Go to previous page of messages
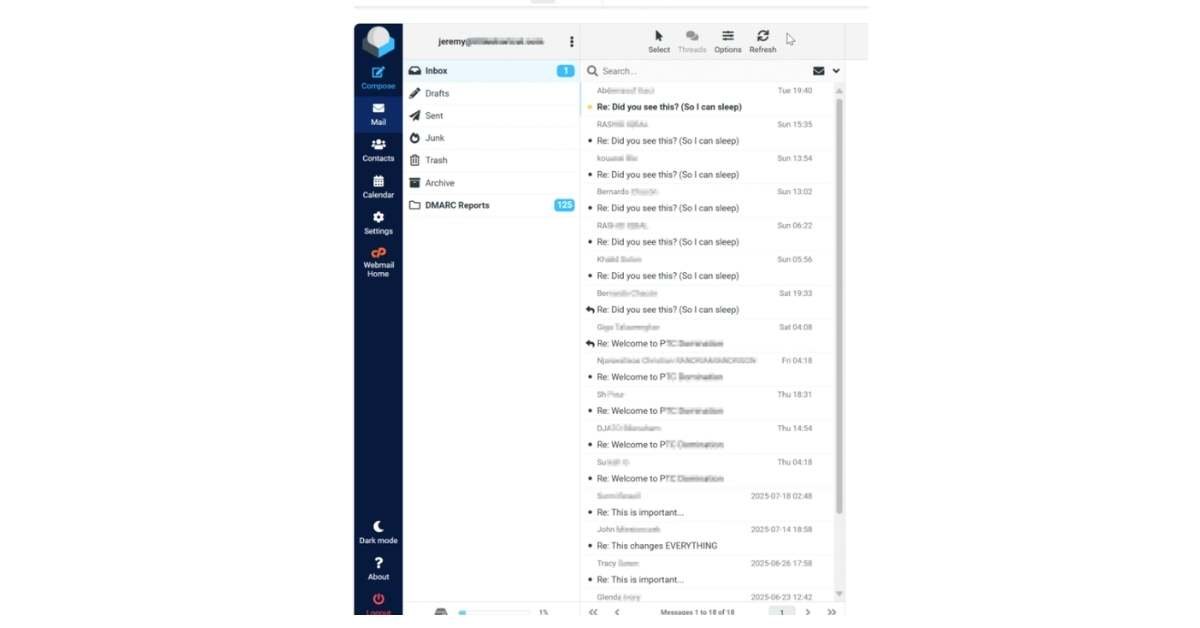Viewport: 1200px width, 628px height. point(617,612)
